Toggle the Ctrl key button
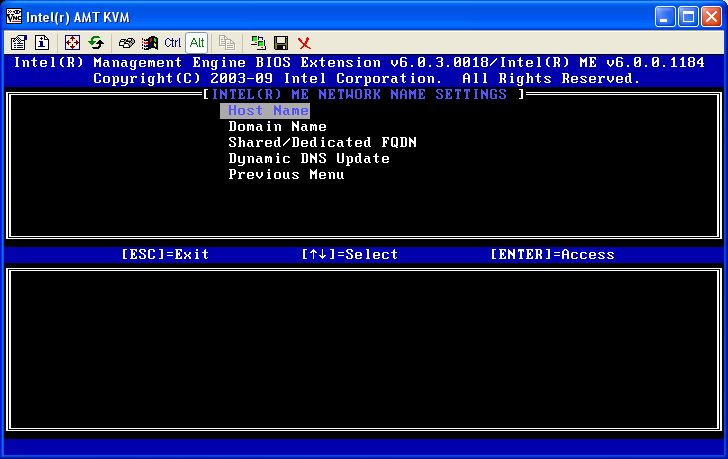728x459 pixels. coord(172,43)
